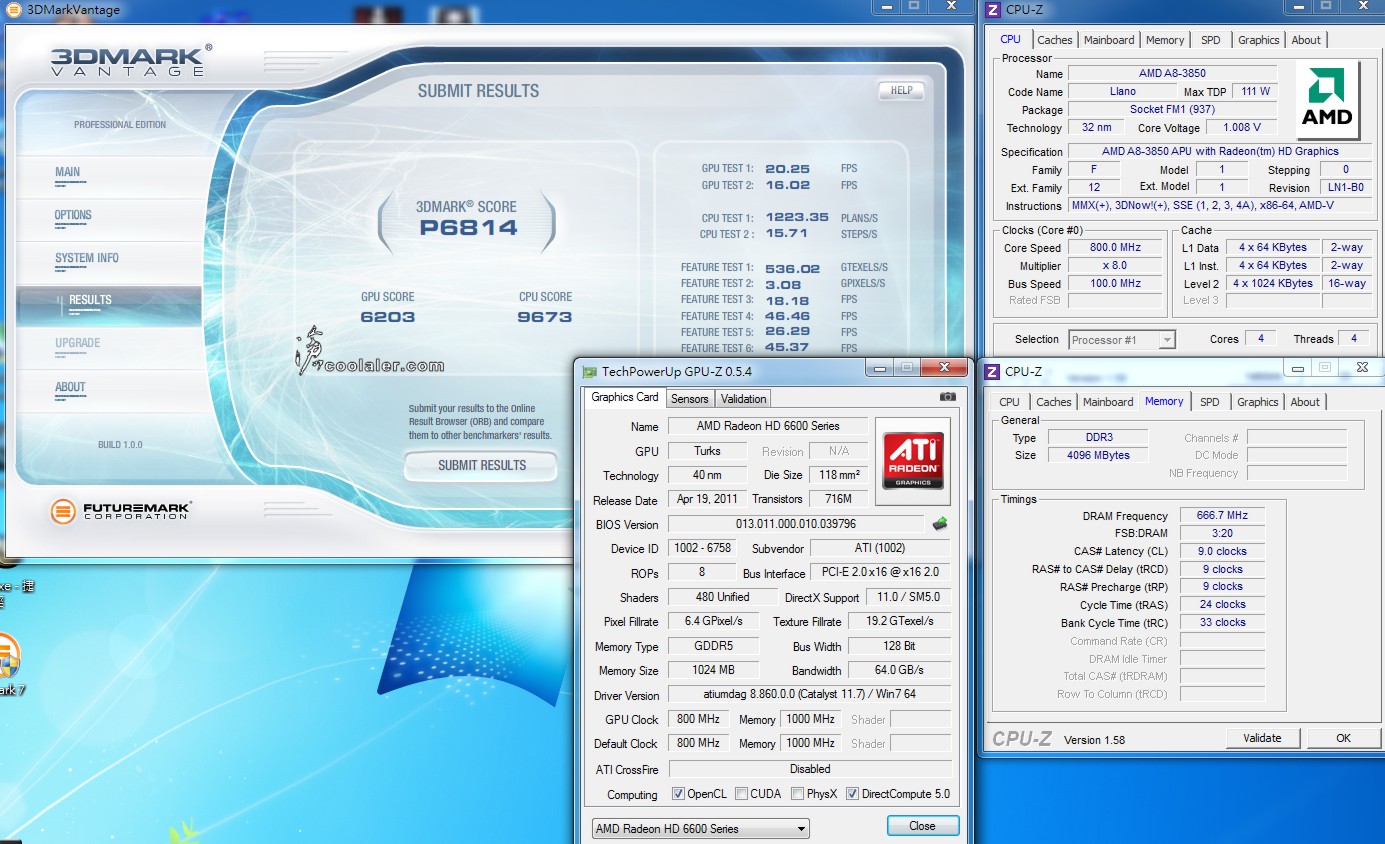
Task: Click the 3DMark score P6814
Action: point(468,228)
